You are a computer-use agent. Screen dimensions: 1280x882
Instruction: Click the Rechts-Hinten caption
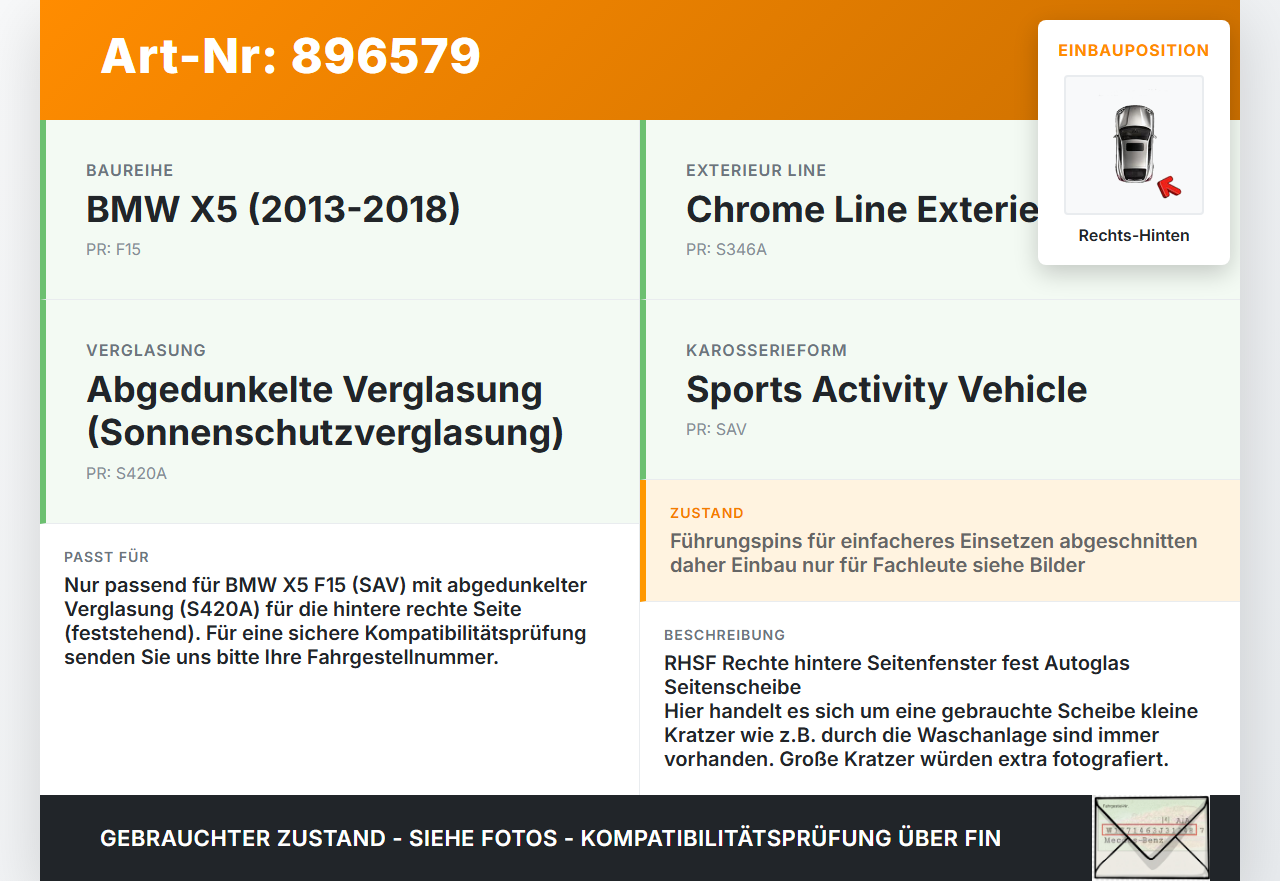[1134, 236]
